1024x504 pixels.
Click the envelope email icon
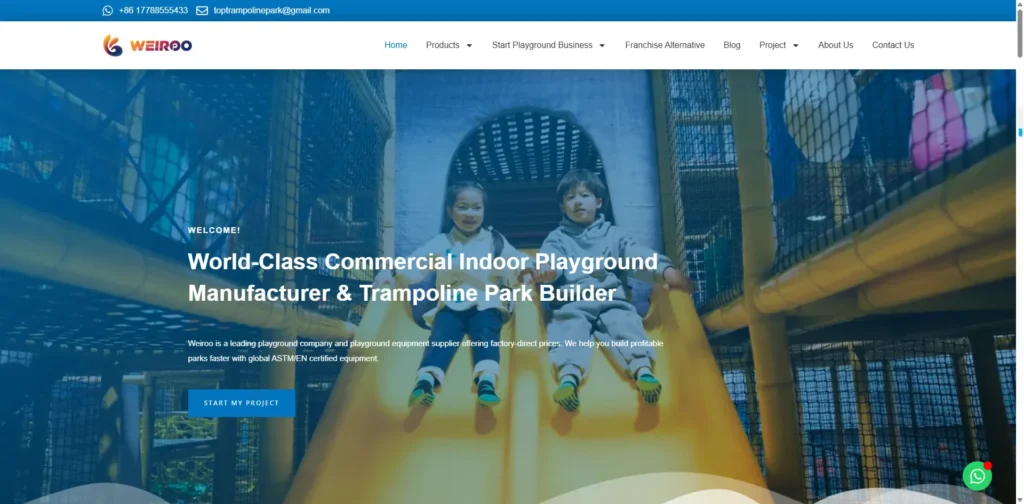202,11
